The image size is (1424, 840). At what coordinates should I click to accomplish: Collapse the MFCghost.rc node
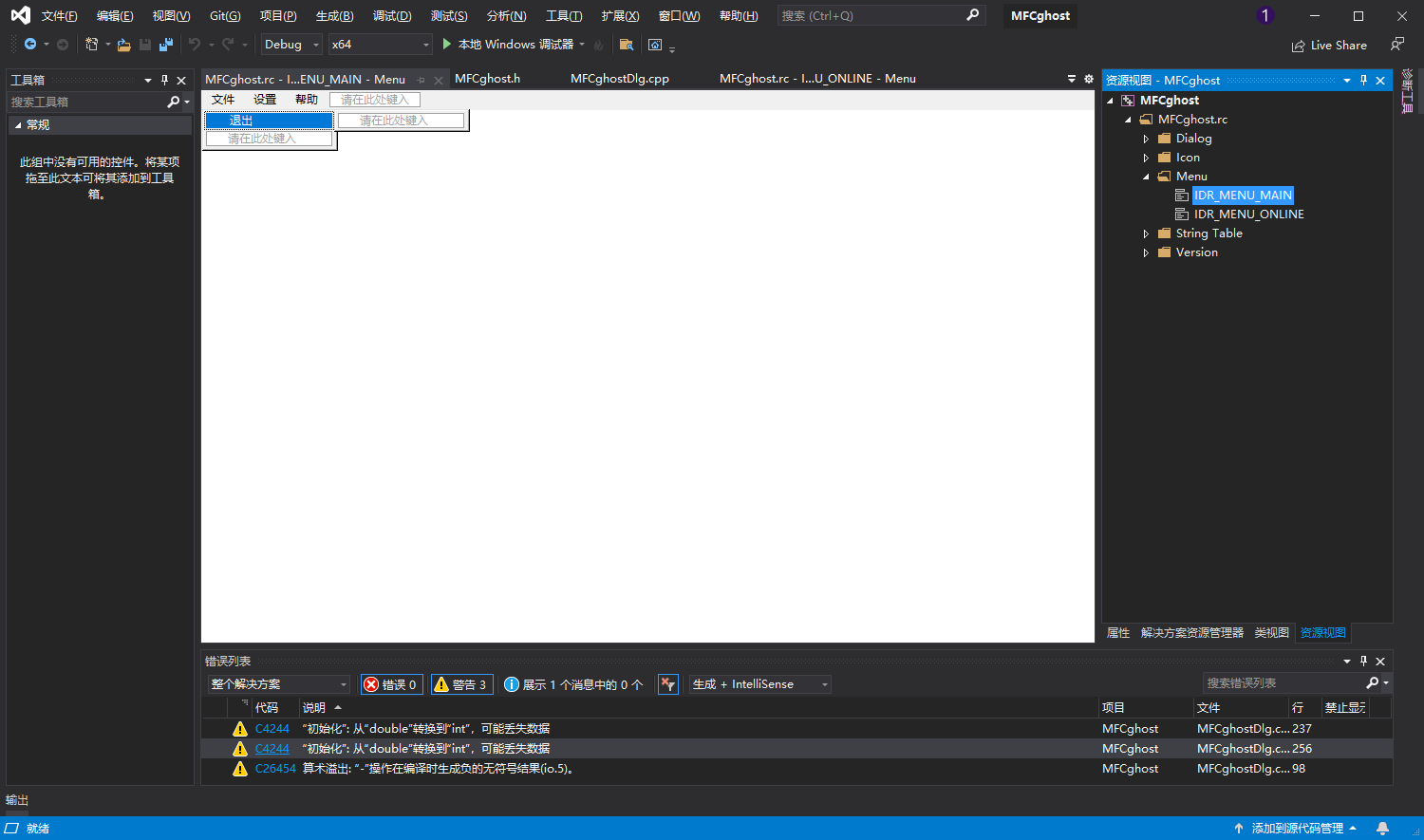coord(1128,120)
